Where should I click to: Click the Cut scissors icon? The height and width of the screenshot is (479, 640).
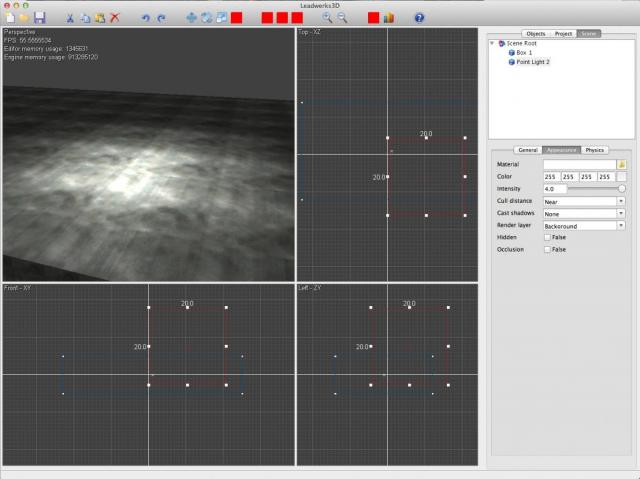(70, 18)
